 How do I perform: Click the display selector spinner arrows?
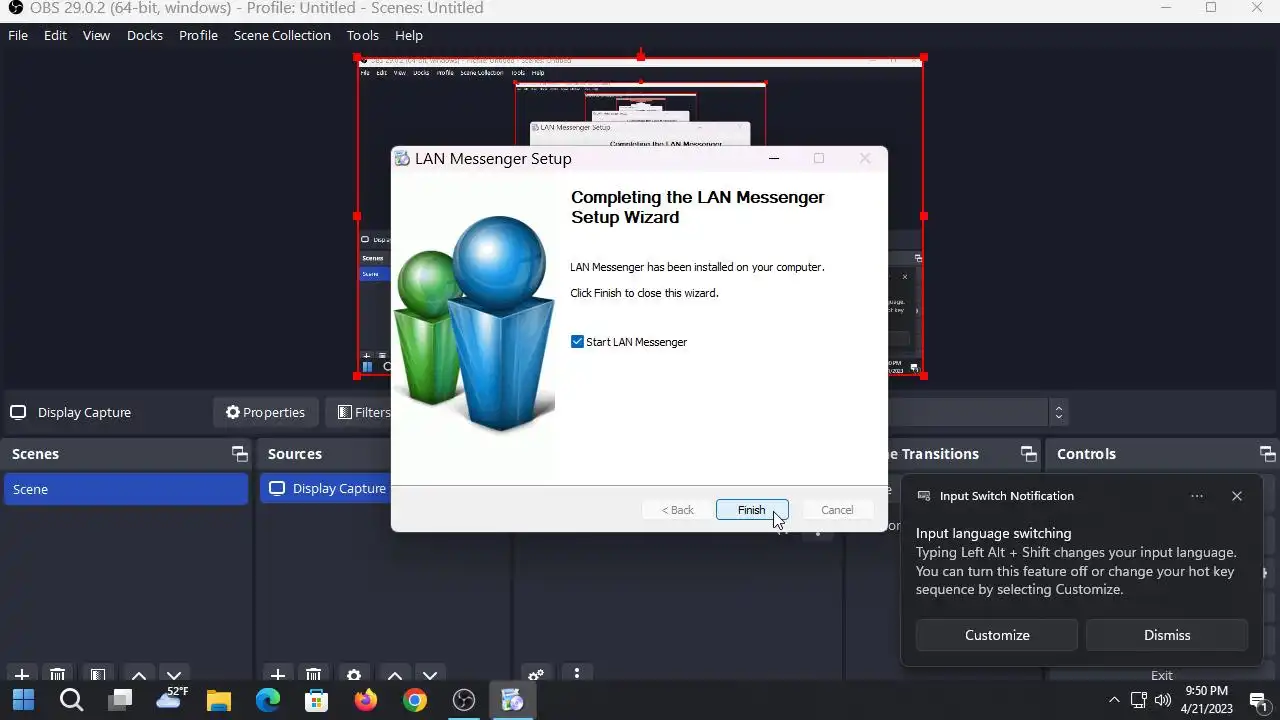coord(1058,412)
